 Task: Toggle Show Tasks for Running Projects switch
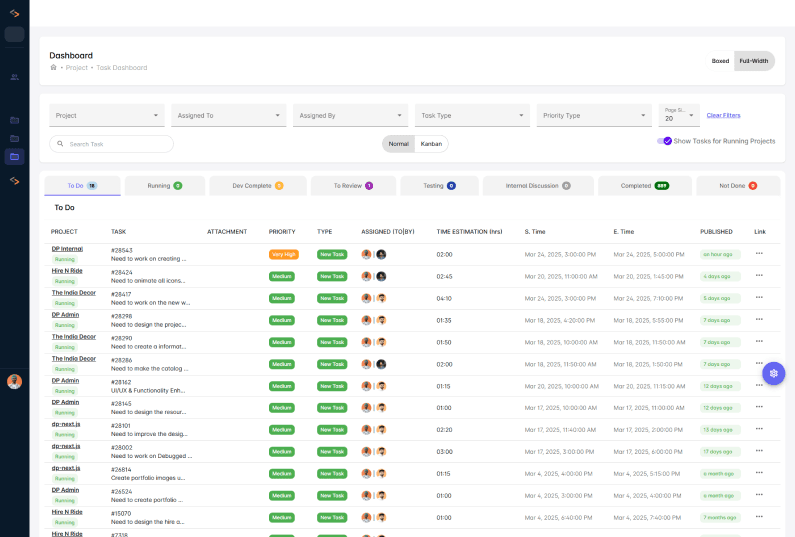pos(665,141)
